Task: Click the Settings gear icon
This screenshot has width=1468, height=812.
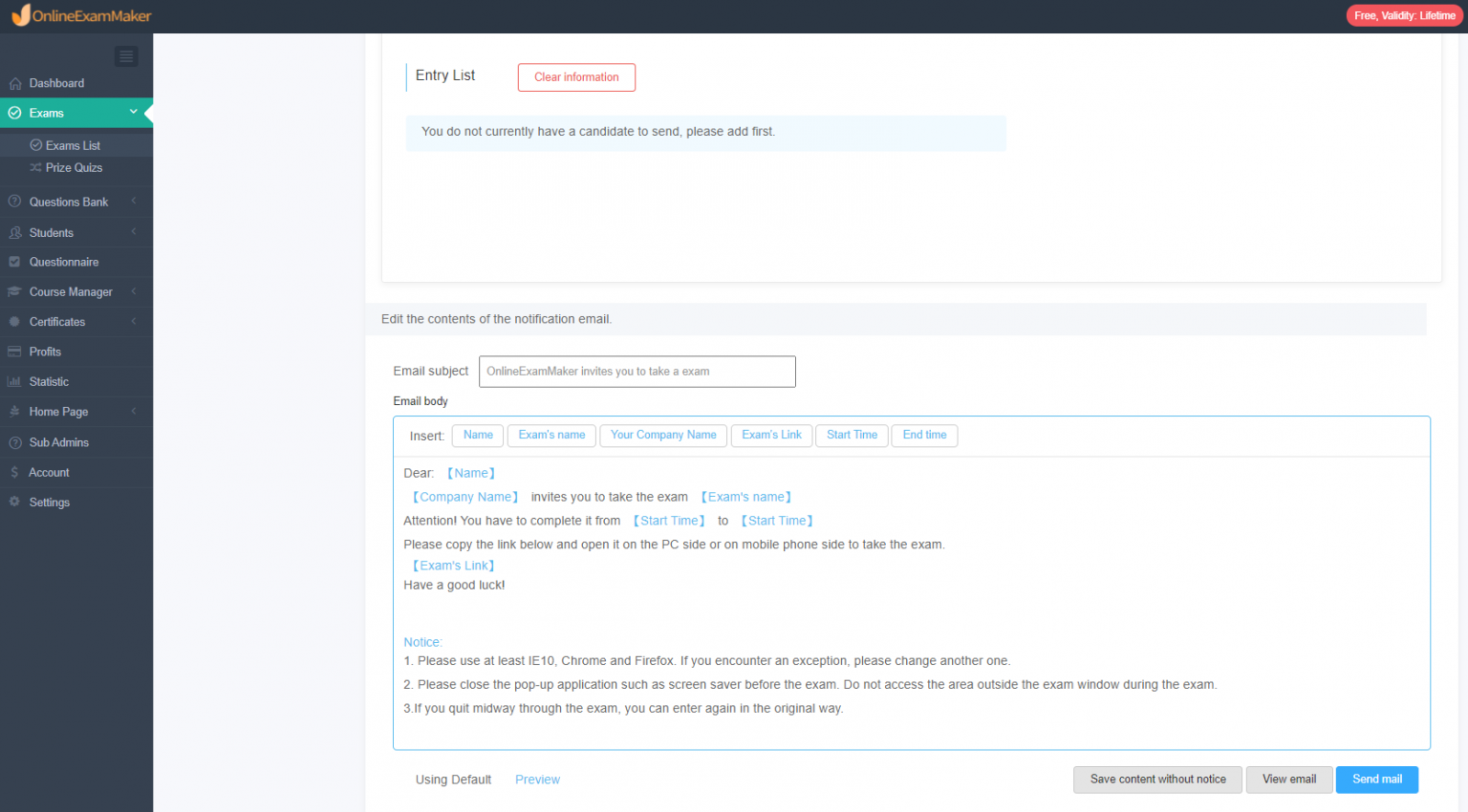Action: 13,502
